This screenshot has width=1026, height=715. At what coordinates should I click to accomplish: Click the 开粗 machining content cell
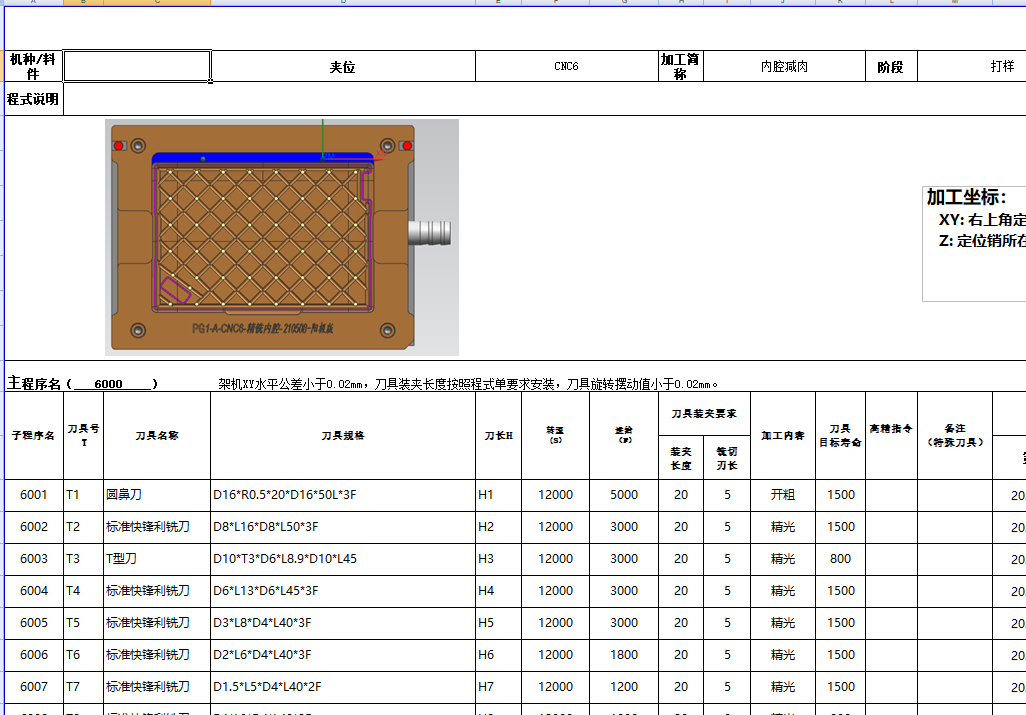(x=783, y=494)
